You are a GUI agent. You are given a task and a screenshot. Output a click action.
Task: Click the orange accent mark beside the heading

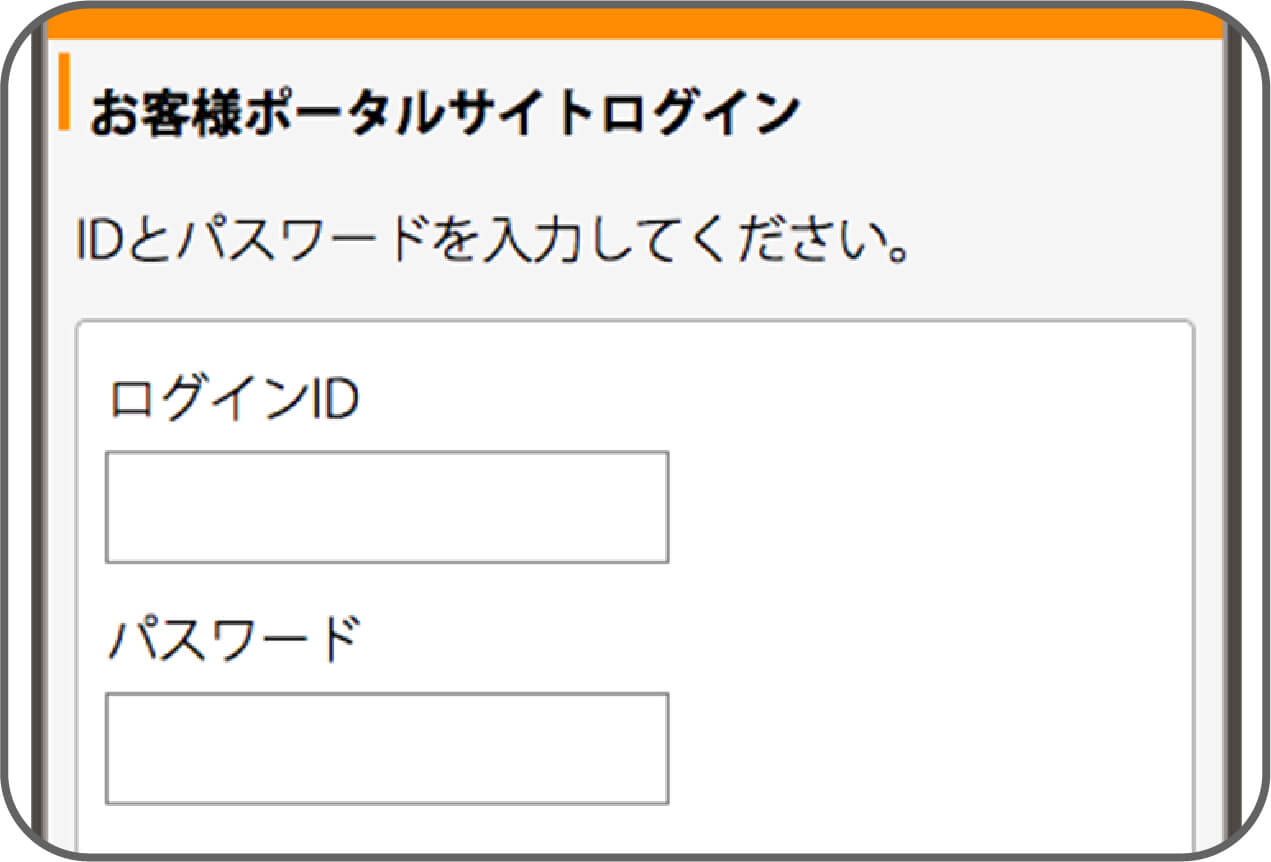point(66,98)
